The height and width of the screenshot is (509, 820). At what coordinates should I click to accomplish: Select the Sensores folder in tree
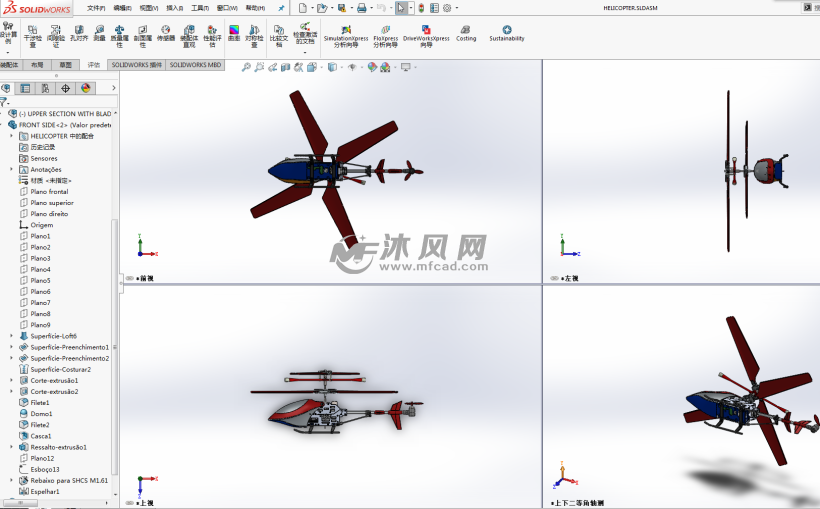click(x=44, y=159)
